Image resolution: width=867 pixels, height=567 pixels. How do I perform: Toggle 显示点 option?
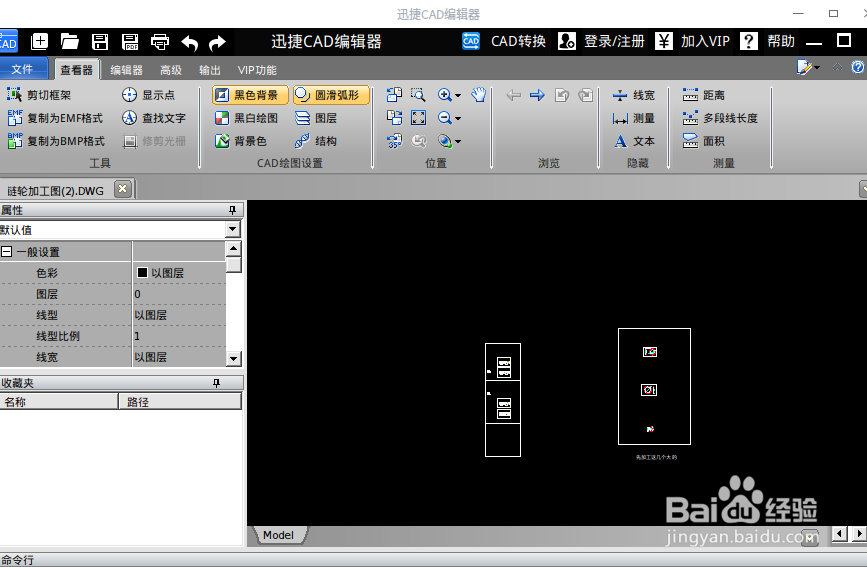148,95
